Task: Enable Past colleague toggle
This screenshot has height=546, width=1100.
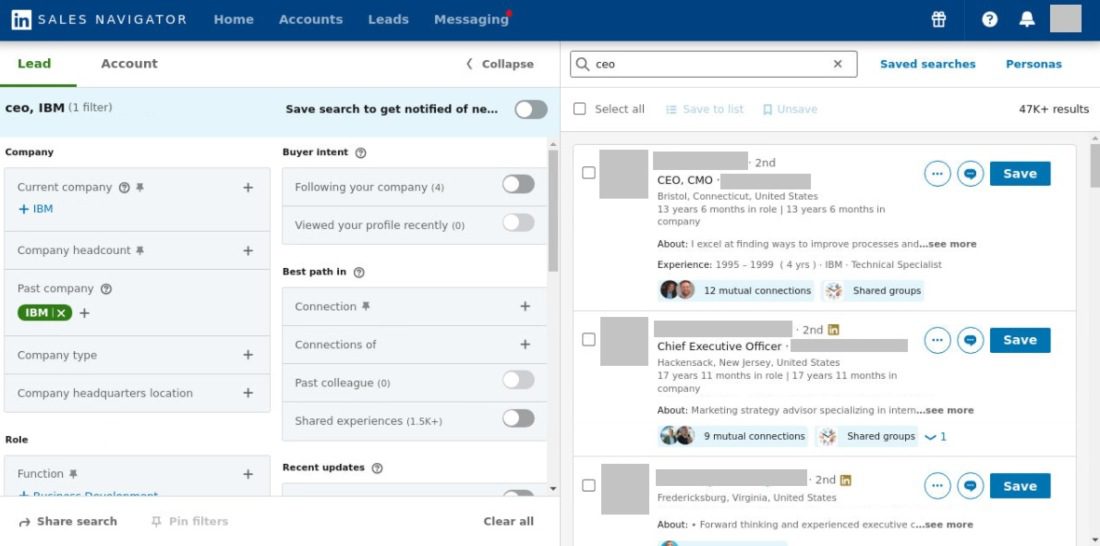Action: coord(518,380)
